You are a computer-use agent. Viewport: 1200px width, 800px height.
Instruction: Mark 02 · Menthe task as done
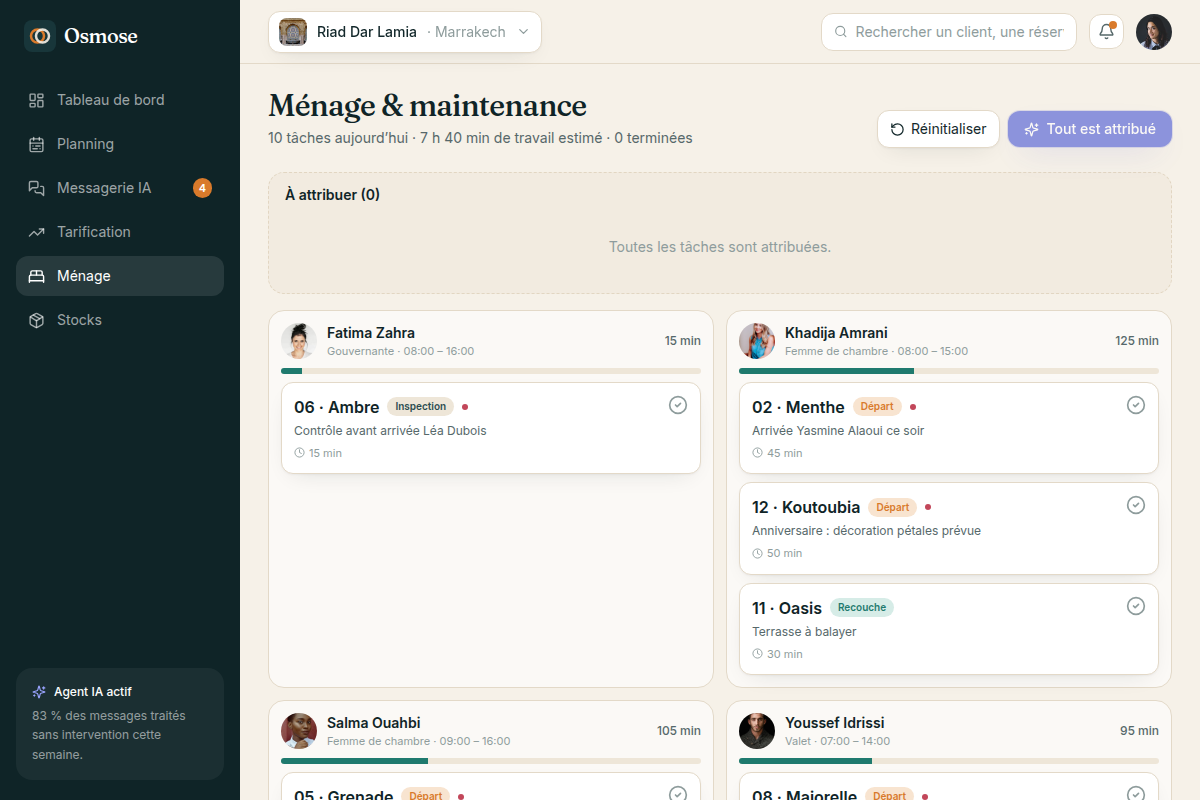1136,405
